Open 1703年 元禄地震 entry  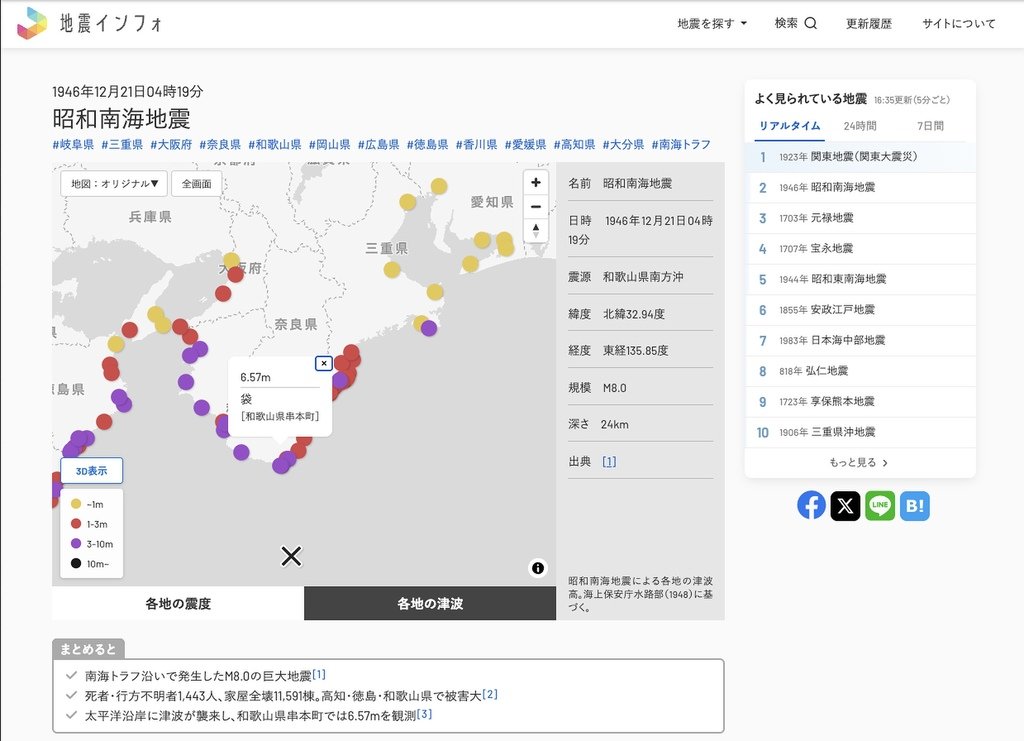click(860, 218)
